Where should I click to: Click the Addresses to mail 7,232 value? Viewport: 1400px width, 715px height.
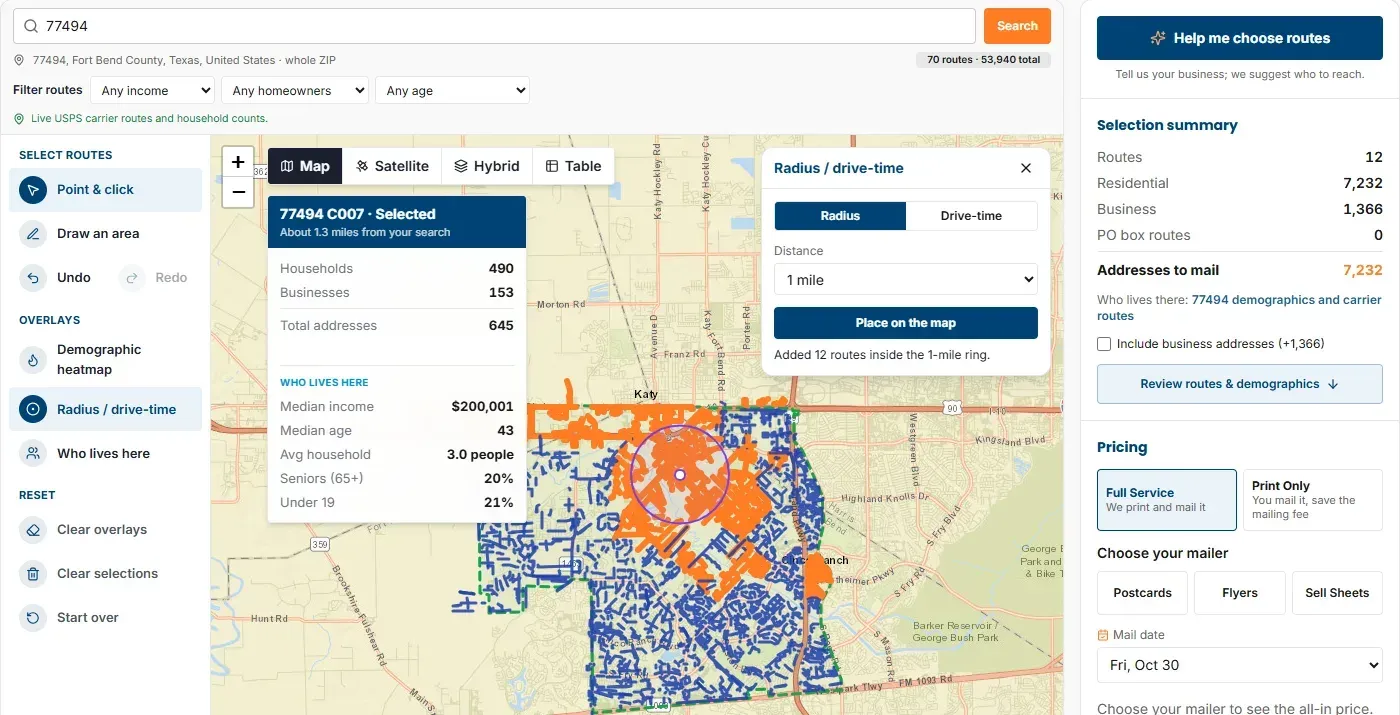pyautogui.click(x=1362, y=270)
